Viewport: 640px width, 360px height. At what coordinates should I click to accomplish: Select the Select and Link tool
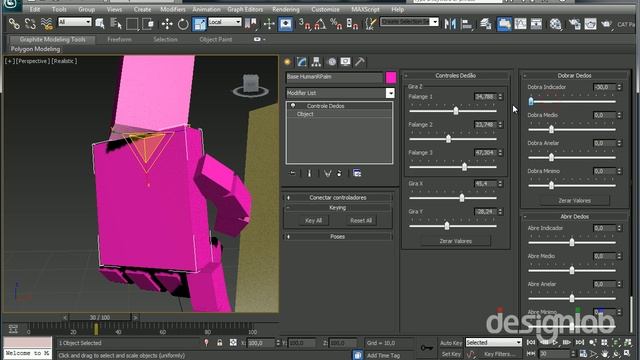click(x=14, y=24)
